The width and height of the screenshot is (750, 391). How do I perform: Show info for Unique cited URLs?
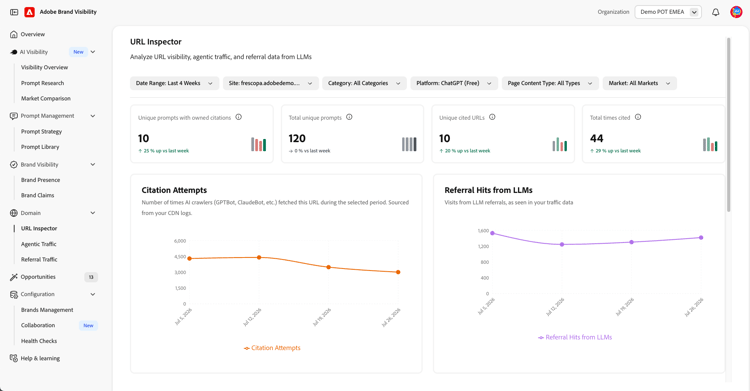tap(492, 117)
